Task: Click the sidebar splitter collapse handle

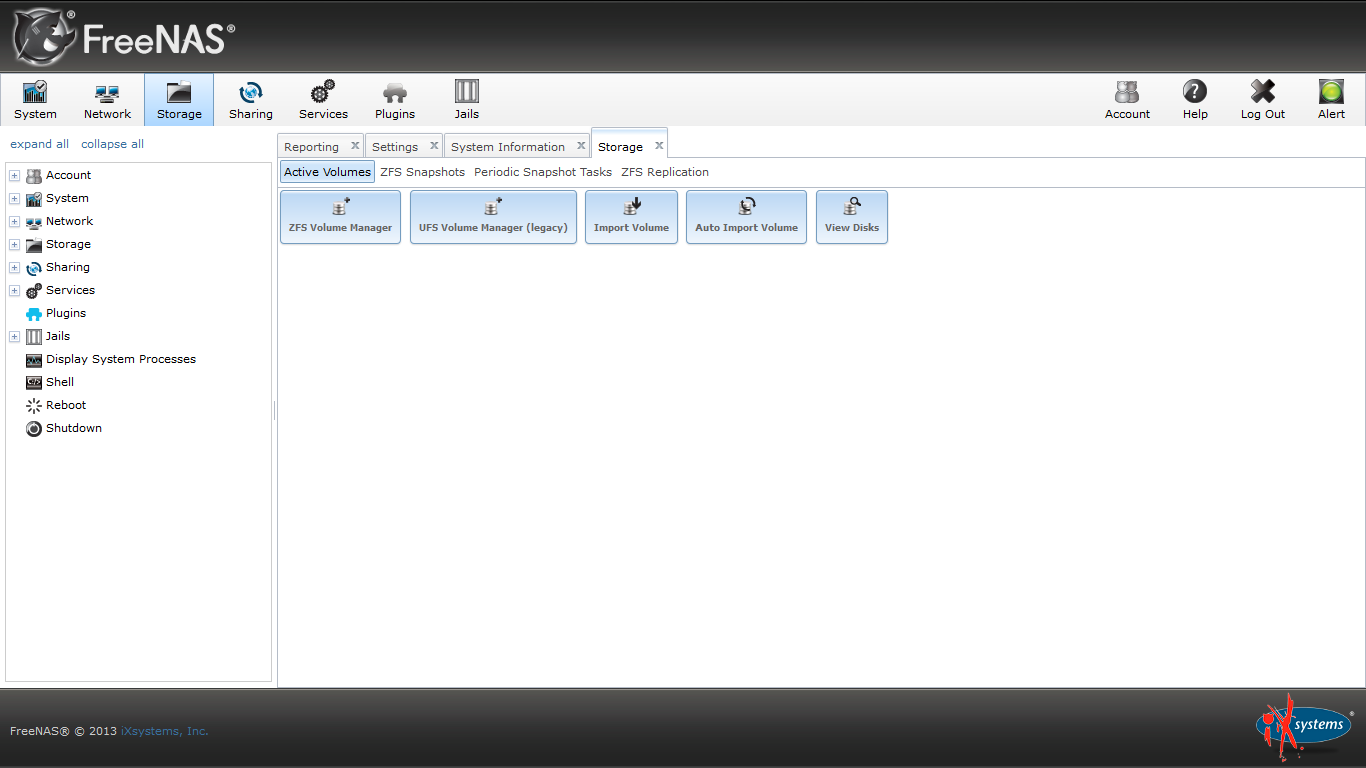Action: tap(275, 411)
